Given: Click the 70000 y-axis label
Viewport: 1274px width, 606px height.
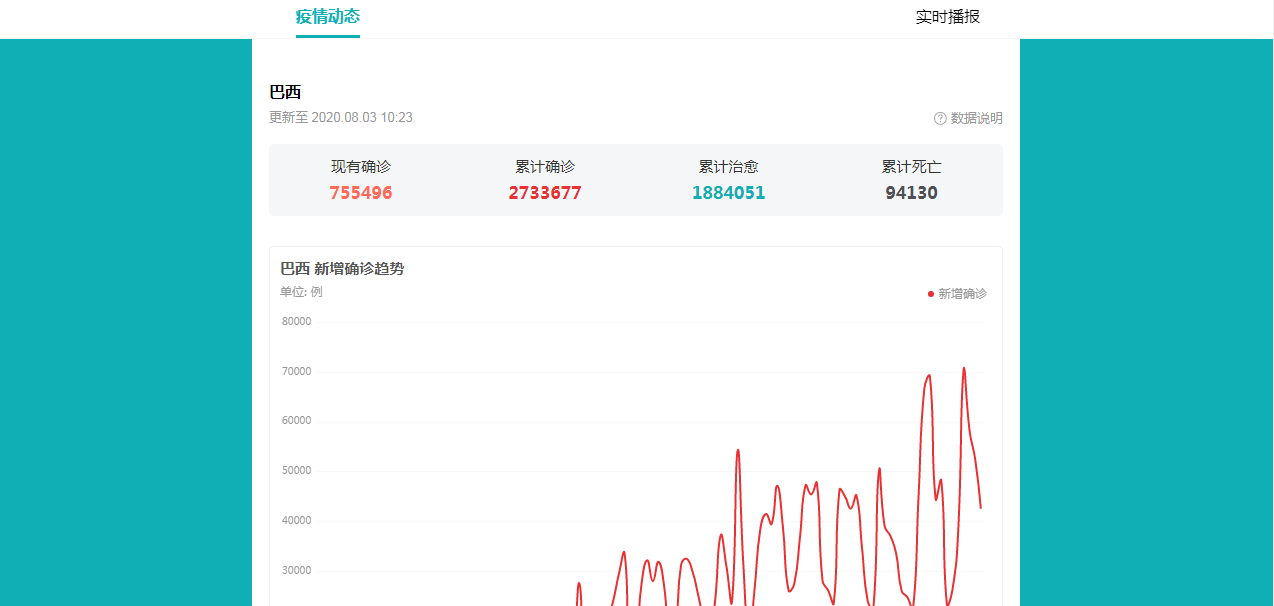Looking at the screenshot, I should tap(296, 372).
